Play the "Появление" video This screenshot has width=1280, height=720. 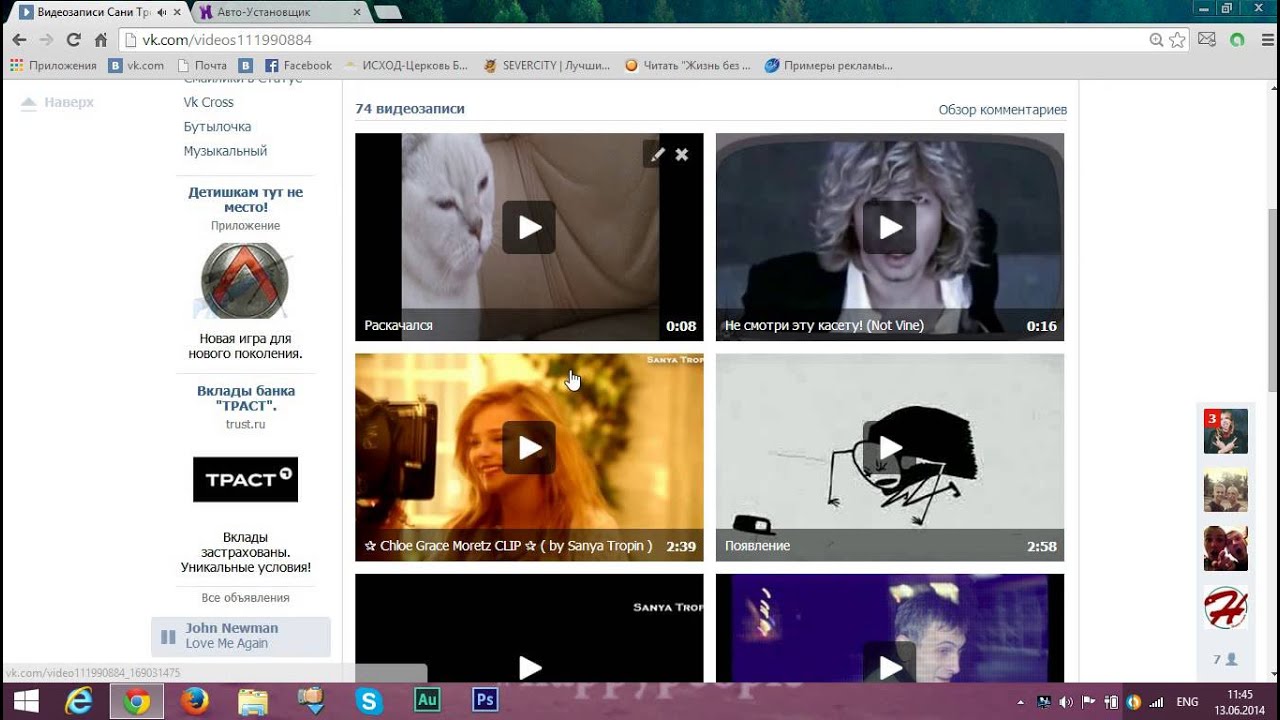[890, 447]
